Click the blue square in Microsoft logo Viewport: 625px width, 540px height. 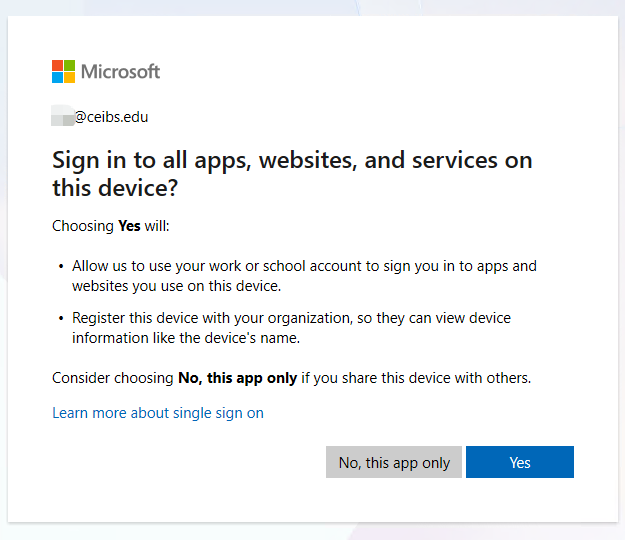point(57,77)
